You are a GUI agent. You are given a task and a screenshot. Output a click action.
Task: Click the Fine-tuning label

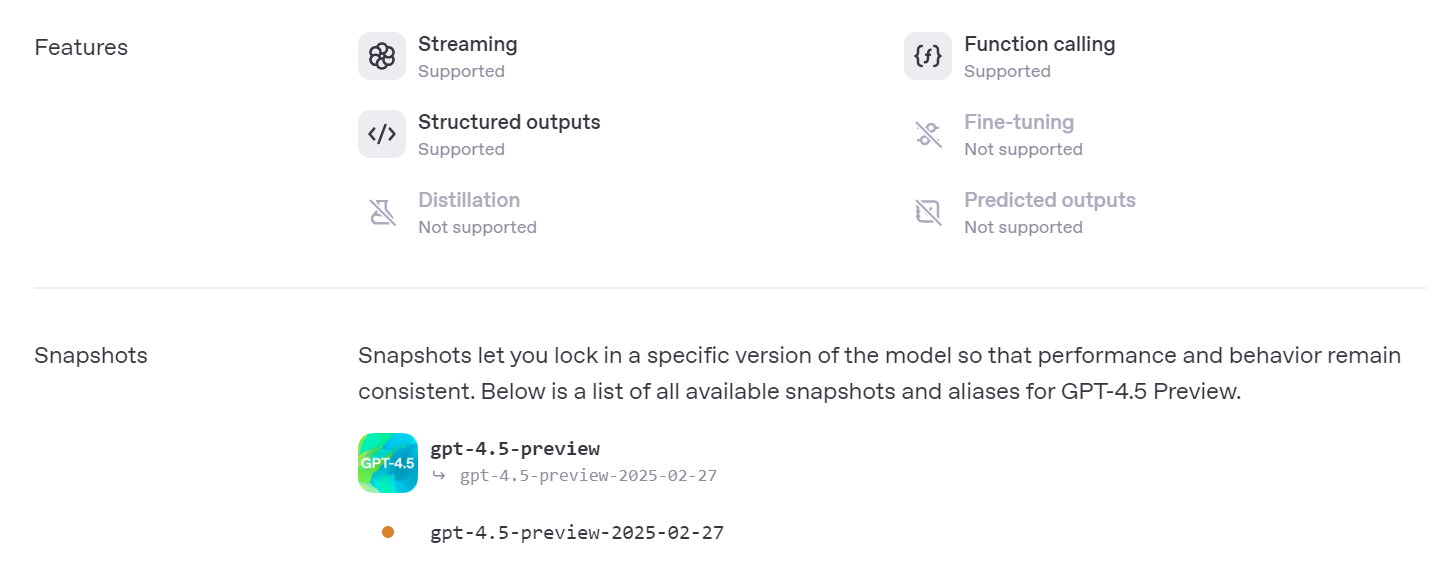(x=1019, y=122)
